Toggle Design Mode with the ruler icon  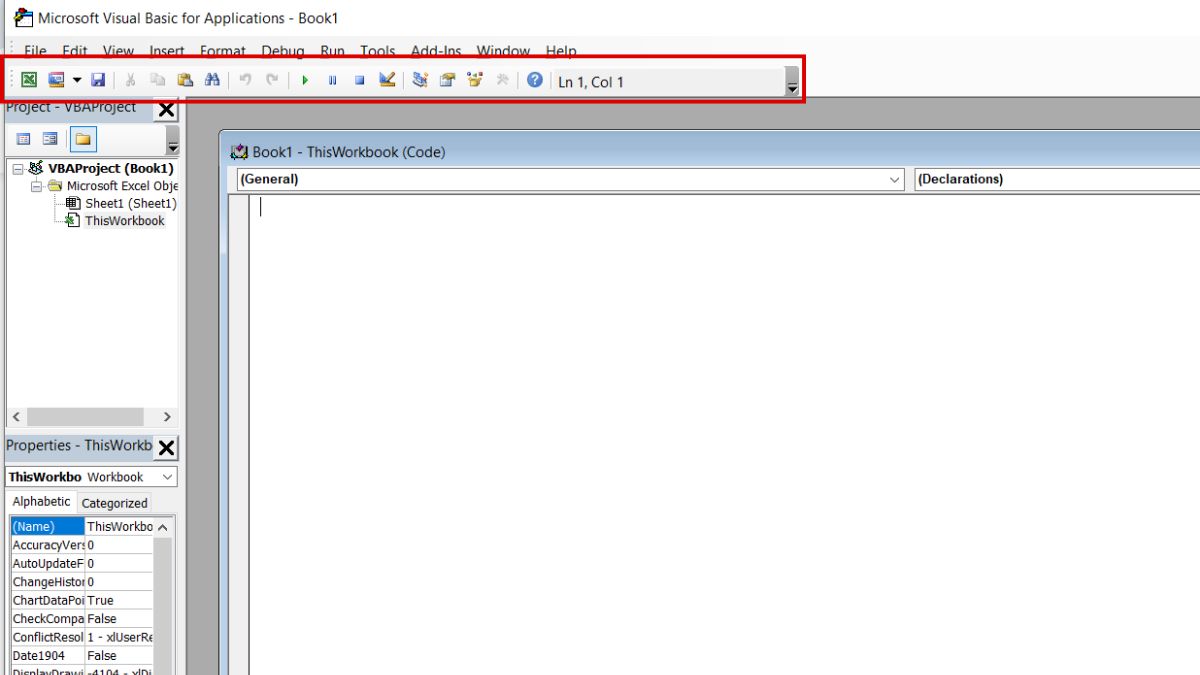click(387, 81)
